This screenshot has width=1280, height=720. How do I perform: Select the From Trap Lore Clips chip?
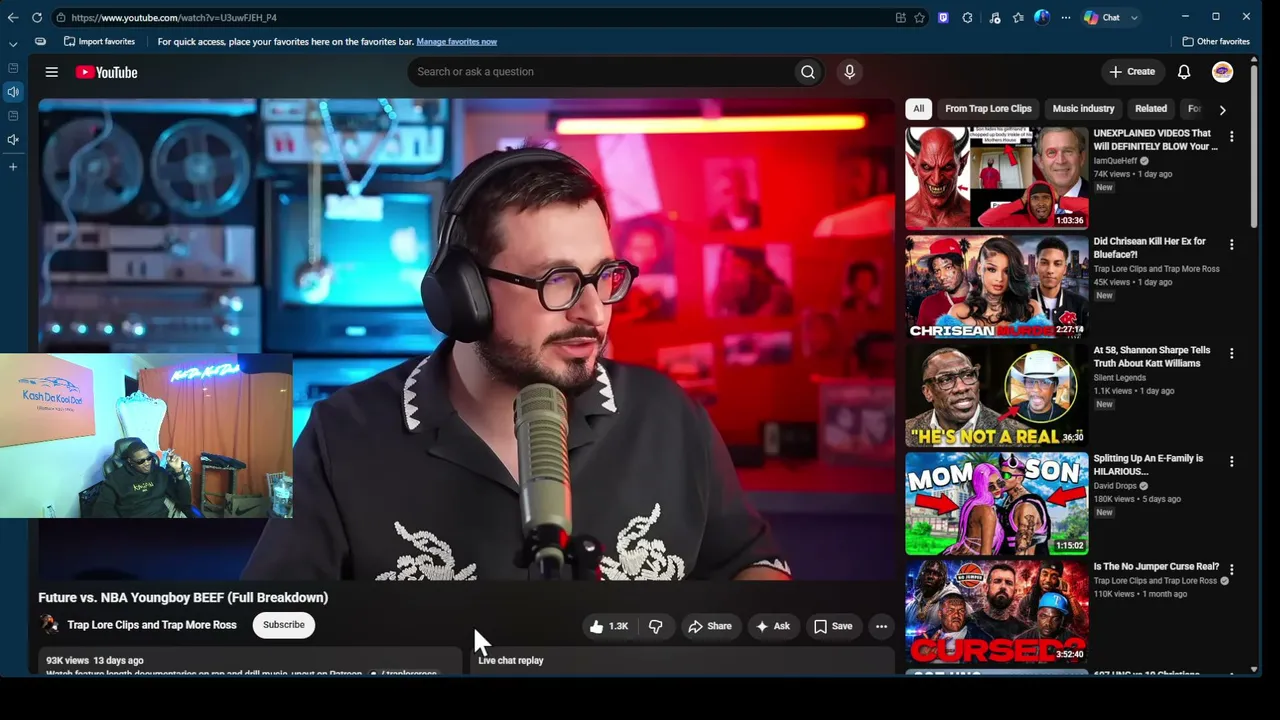point(988,109)
